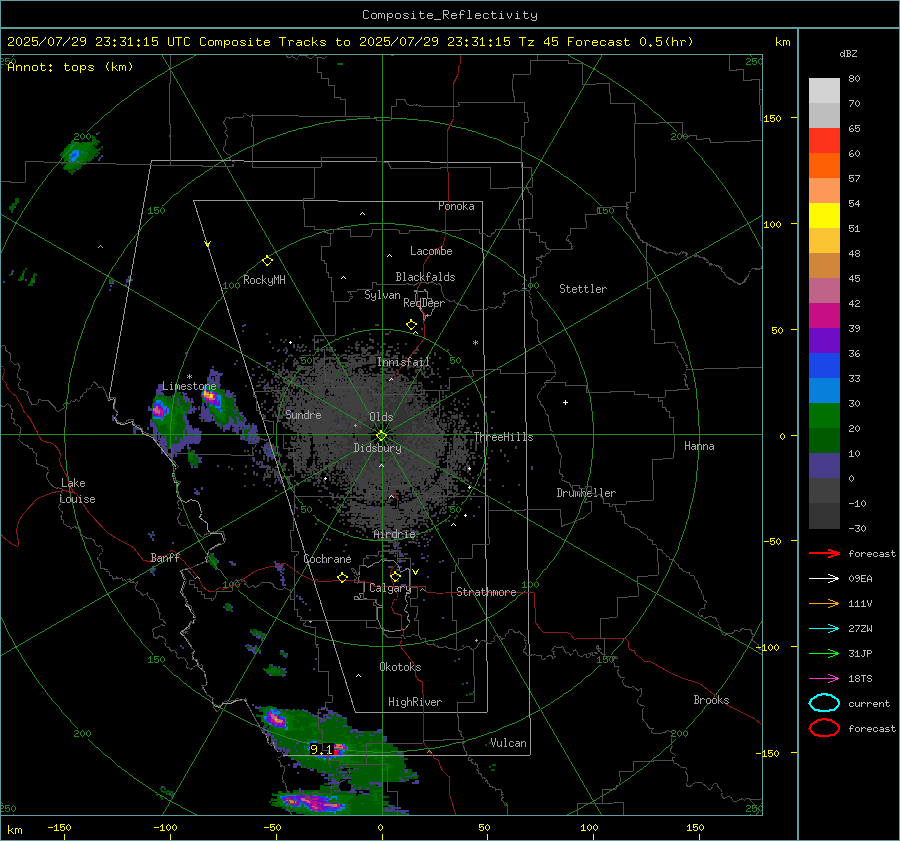Image resolution: width=900 pixels, height=841 pixels.
Task: Click the green 31JP arrow legend icon
Action: [x=824, y=653]
